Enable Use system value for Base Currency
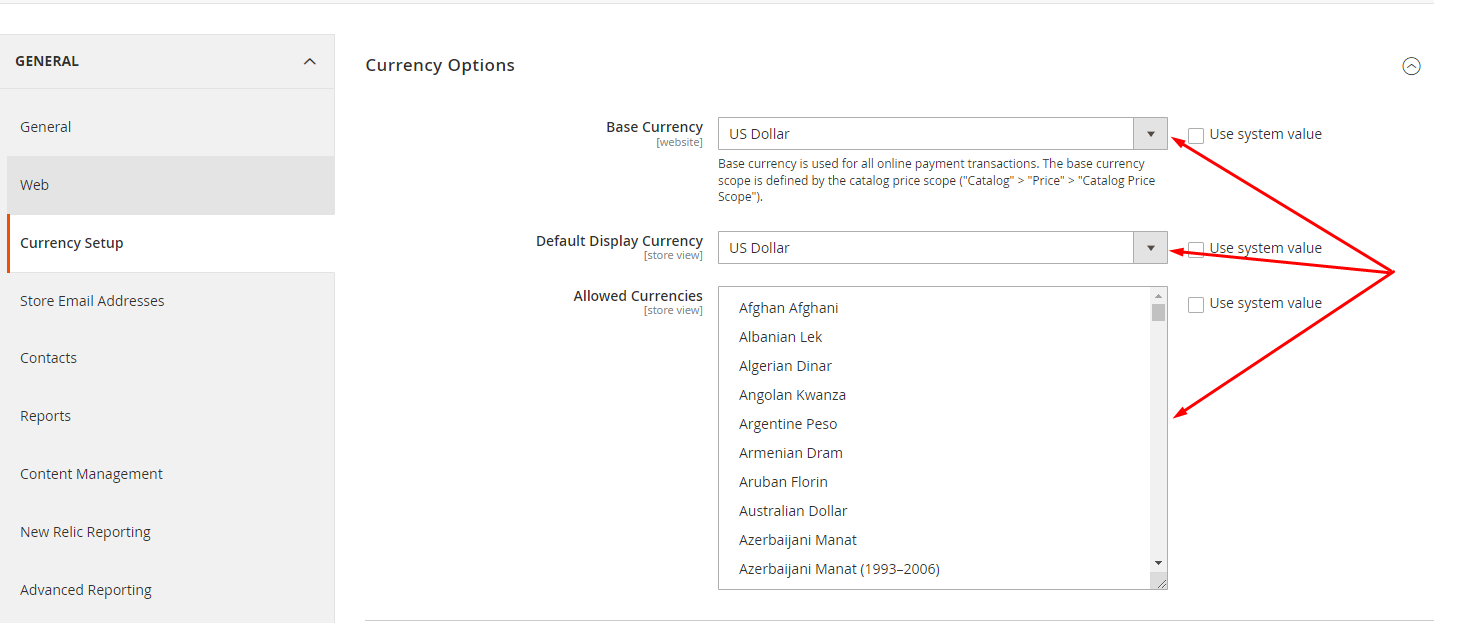The height and width of the screenshot is (623, 1460). coord(1196,135)
